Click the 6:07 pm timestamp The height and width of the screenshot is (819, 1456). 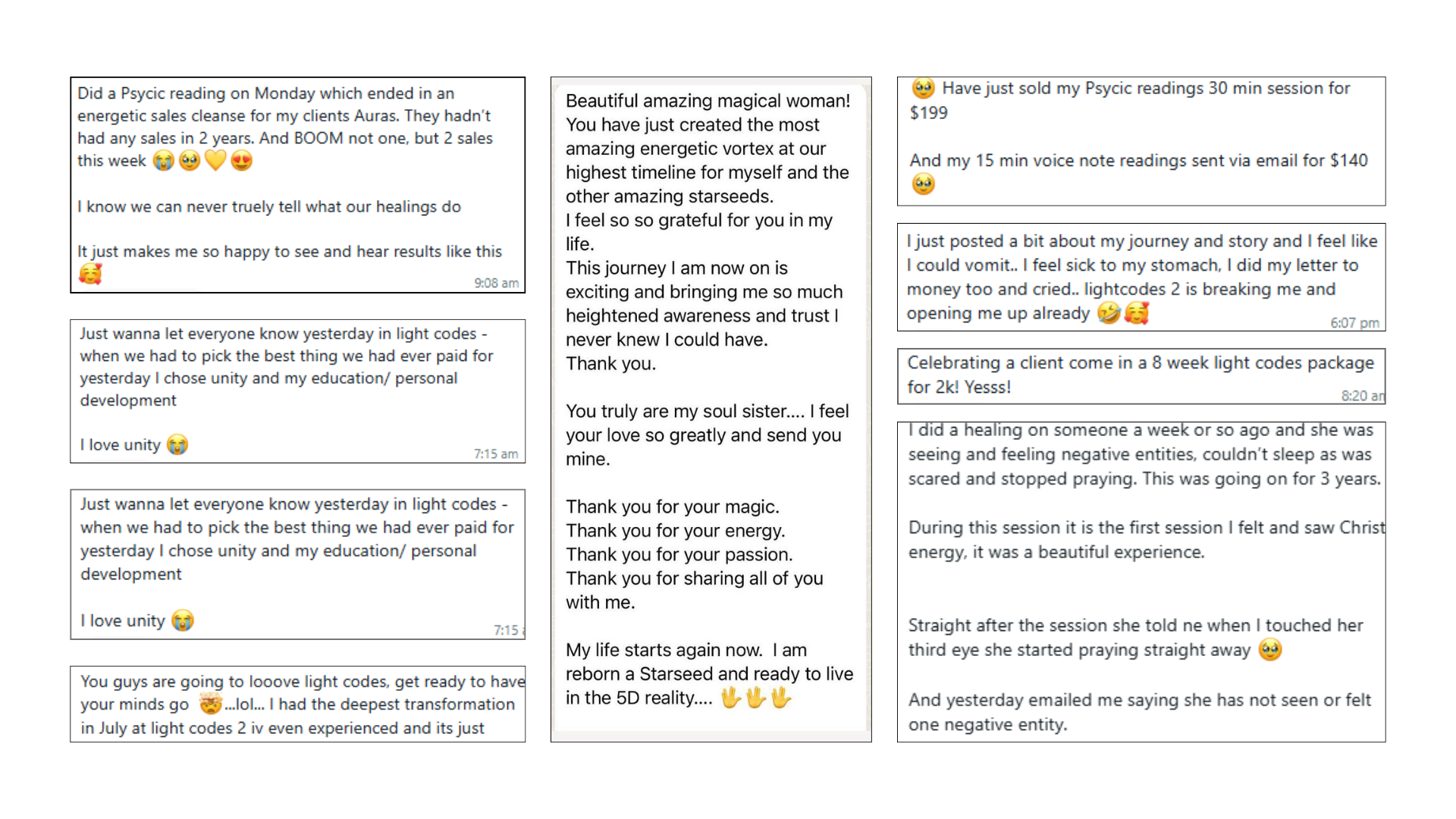coord(1354,323)
